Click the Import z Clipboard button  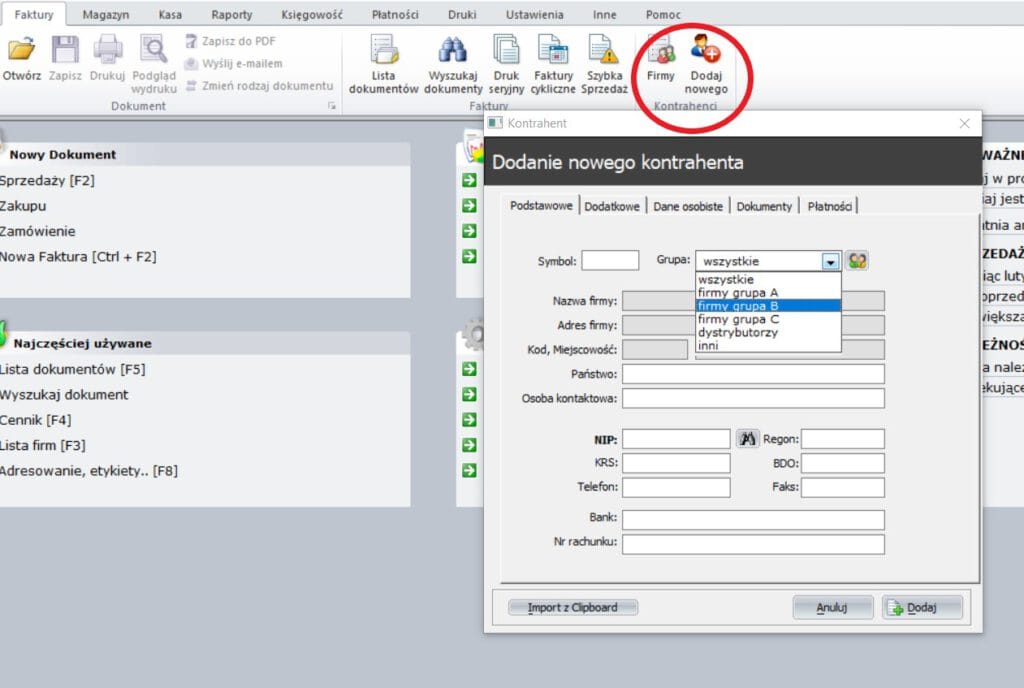(x=572, y=607)
